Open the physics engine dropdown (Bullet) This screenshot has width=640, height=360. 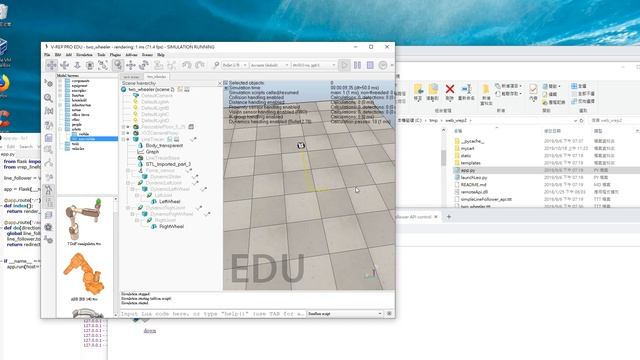(x=235, y=65)
